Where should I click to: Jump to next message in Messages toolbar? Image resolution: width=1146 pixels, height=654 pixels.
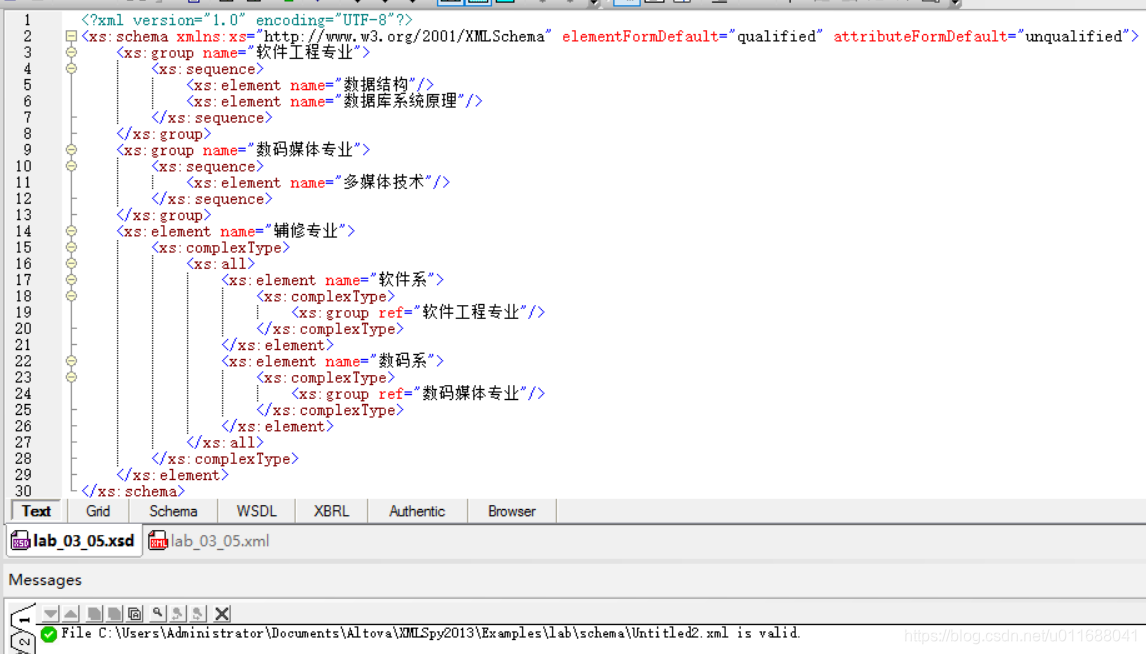pyautogui.click(x=50, y=614)
